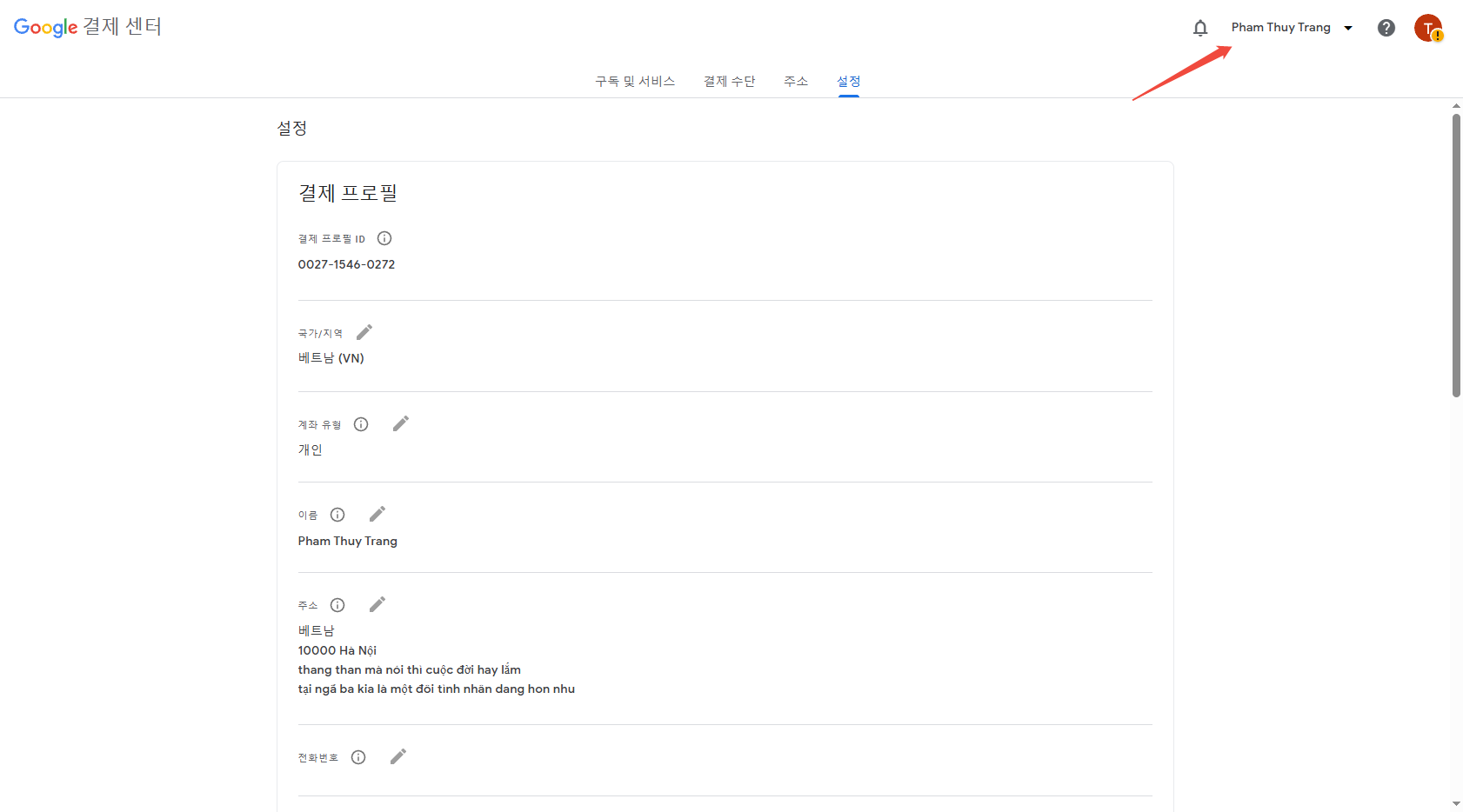Click the address line 10000 Hà Nội

(337, 650)
